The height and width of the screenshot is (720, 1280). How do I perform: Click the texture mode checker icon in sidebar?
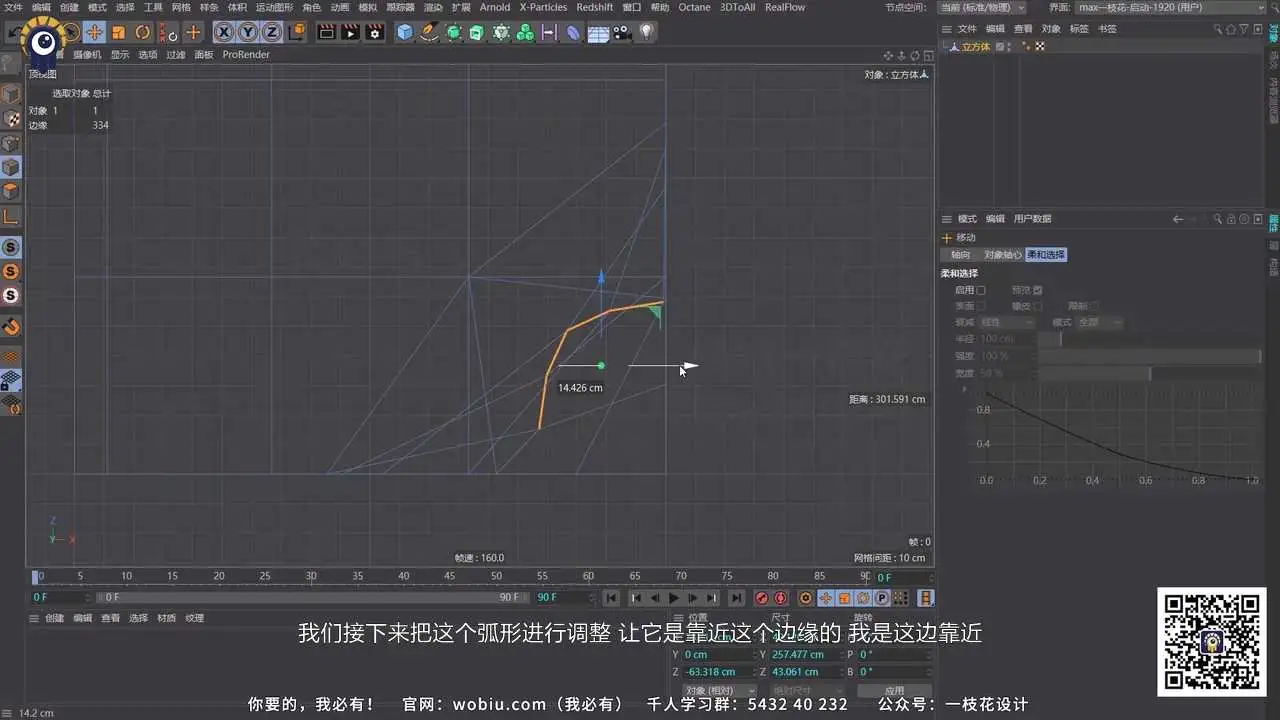point(11,119)
